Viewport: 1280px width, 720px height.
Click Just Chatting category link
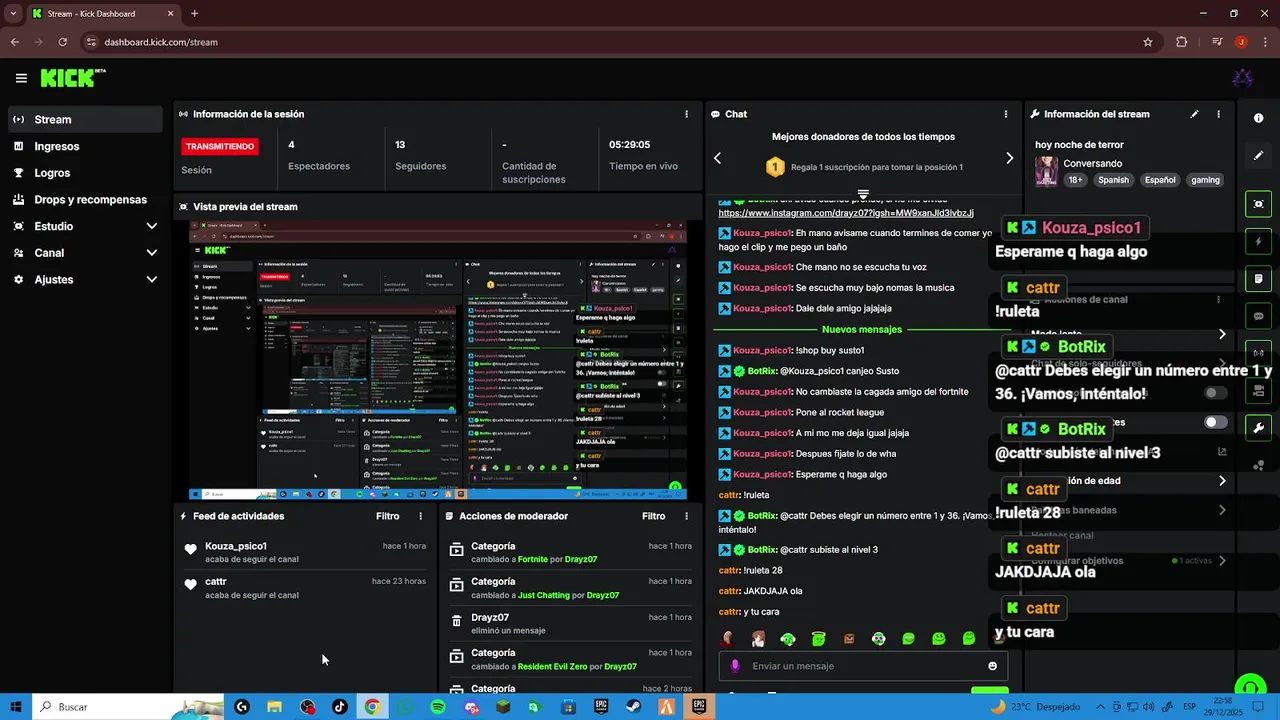[546, 595]
